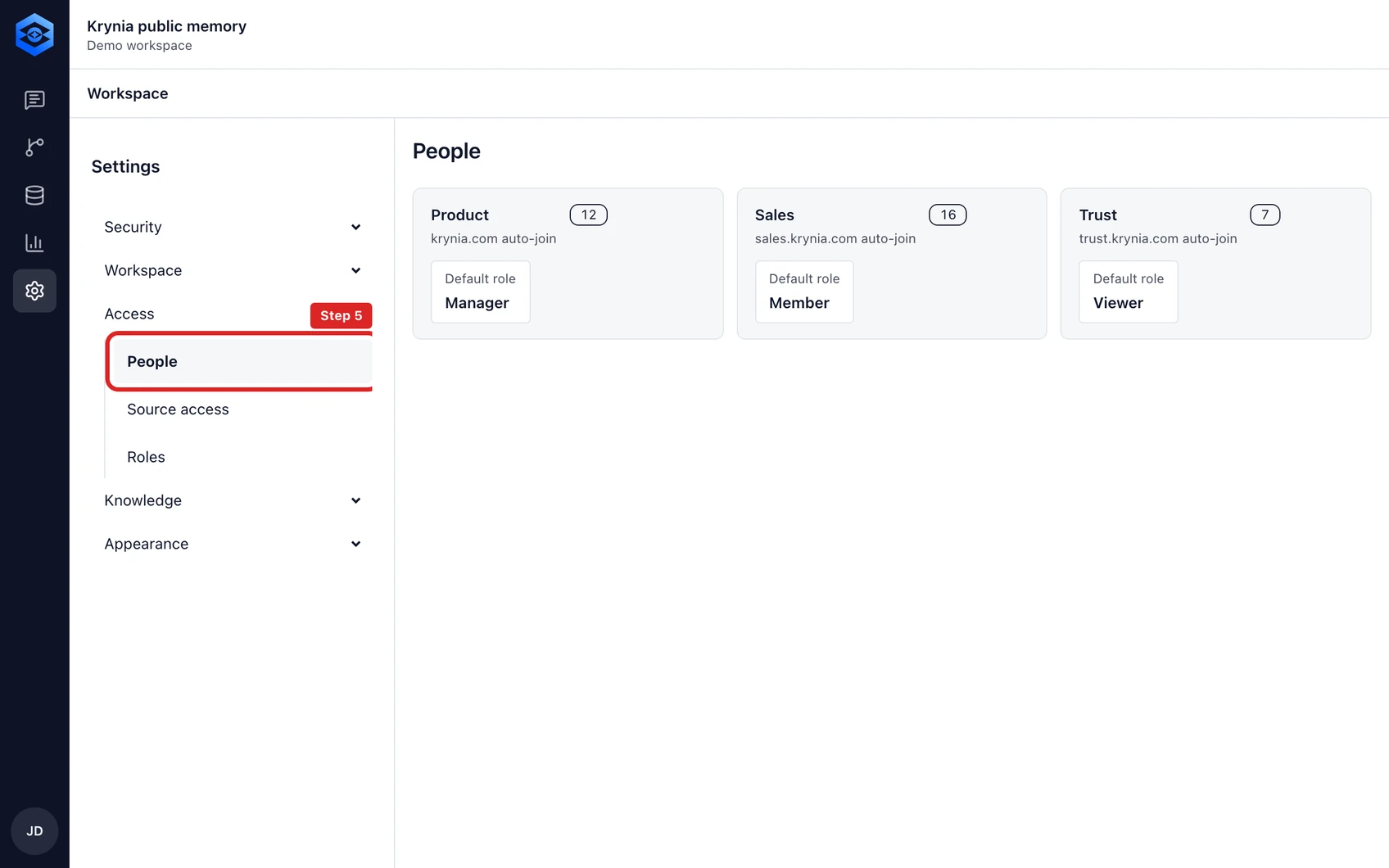The height and width of the screenshot is (868, 1389).
Task: Open the Product default role Manager box
Action: click(x=481, y=292)
